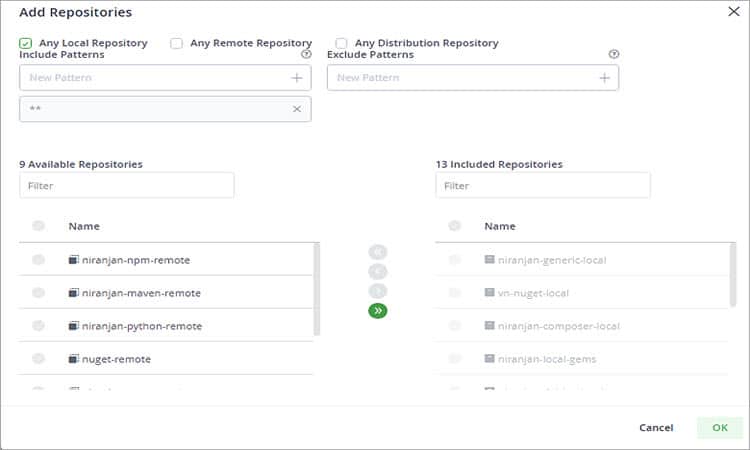This screenshot has height=450, width=750.
Task: Click the niranjan-npm-remote repository icon
Action: pyautogui.click(x=73, y=260)
